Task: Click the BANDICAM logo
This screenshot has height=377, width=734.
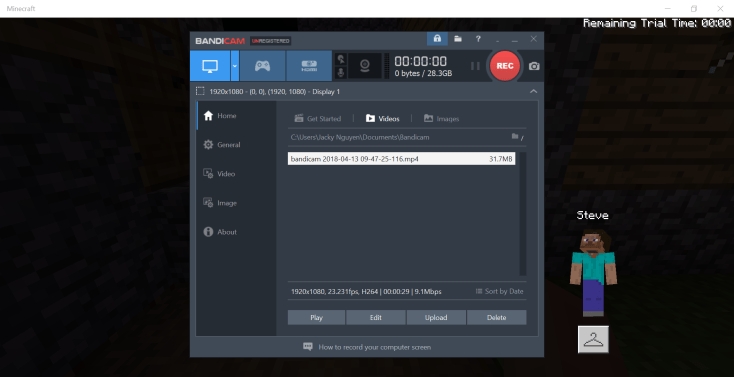Action: (220, 41)
